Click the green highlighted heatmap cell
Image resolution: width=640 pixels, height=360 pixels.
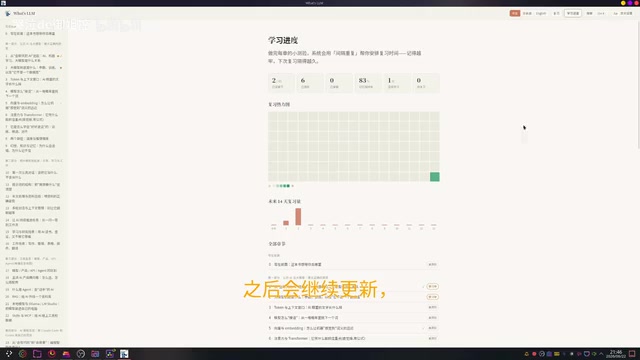coord(435,177)
